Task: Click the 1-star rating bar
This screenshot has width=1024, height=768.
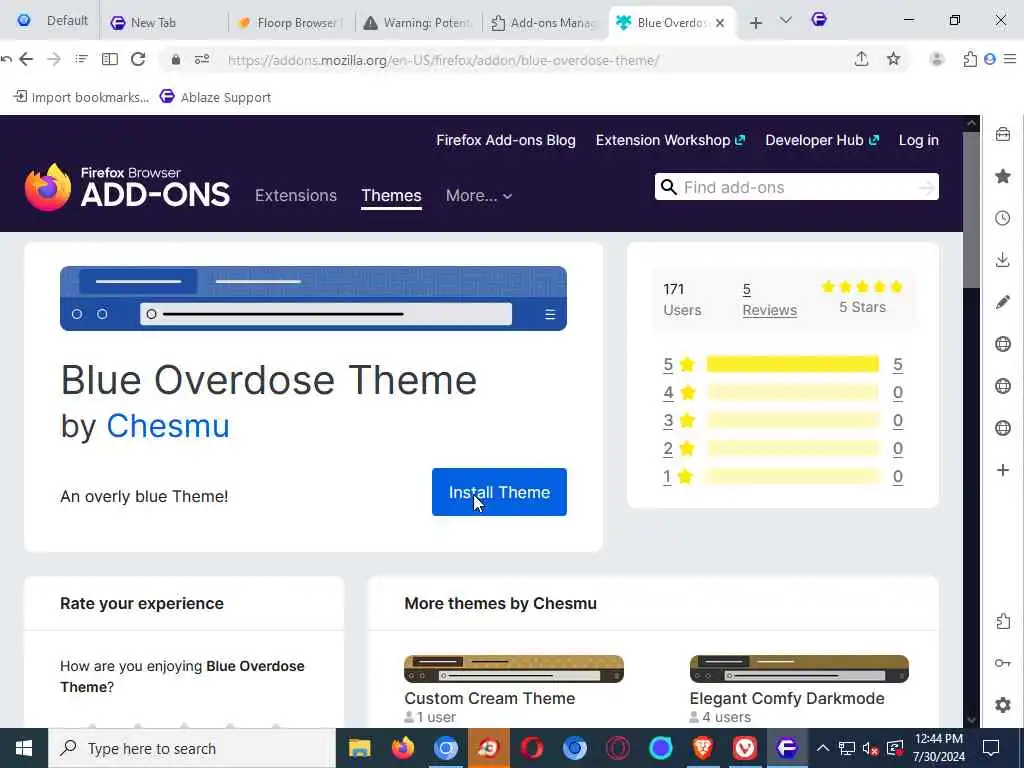Action: tap(793, 477)
